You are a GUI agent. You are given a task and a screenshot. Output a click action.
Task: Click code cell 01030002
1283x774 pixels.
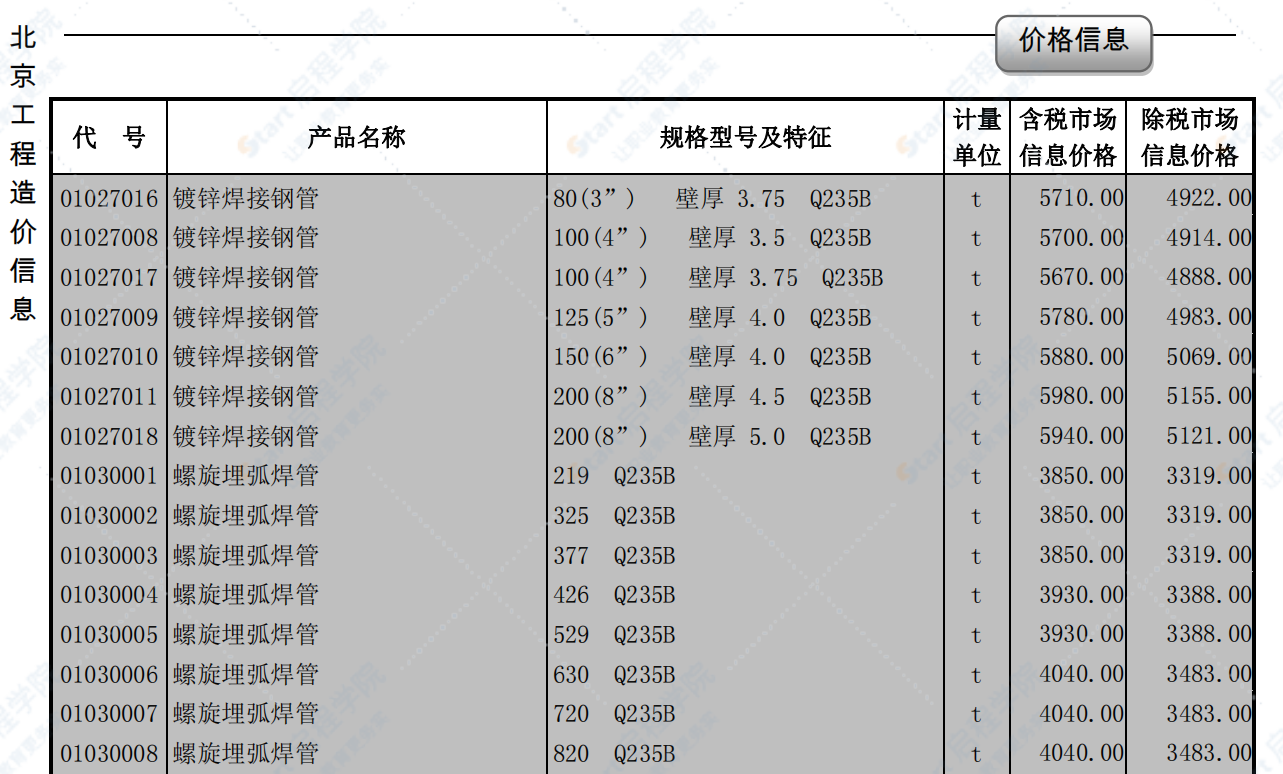(109, 516)
